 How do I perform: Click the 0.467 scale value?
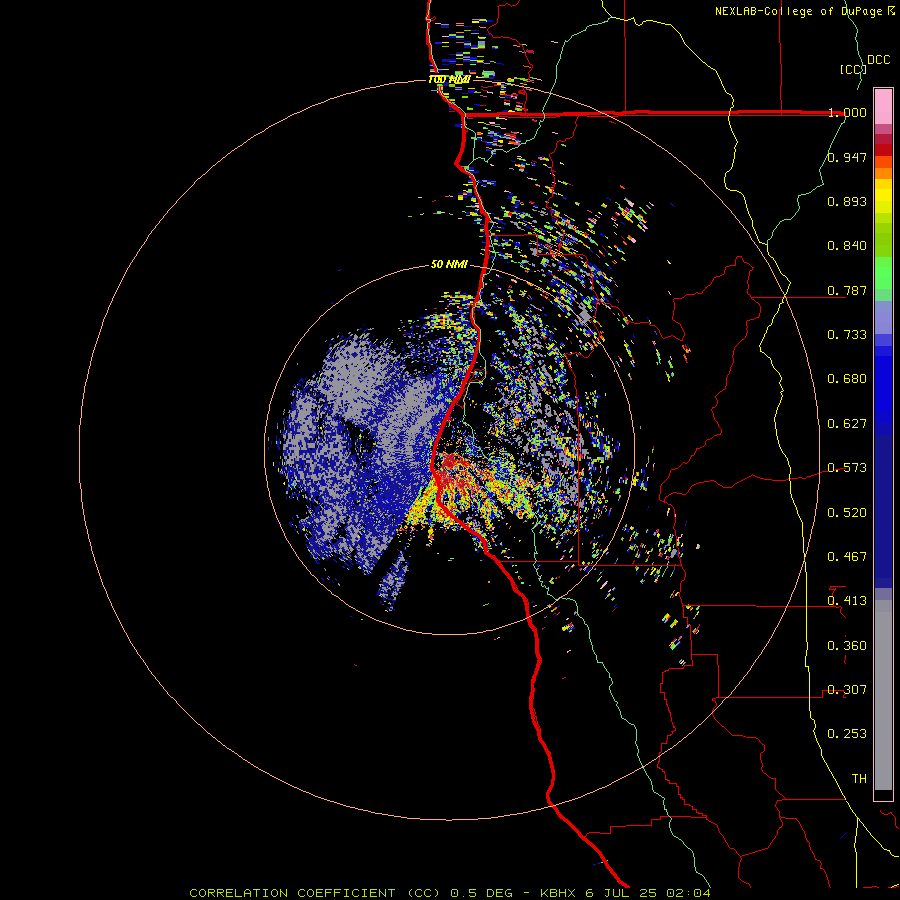point(847,557)
